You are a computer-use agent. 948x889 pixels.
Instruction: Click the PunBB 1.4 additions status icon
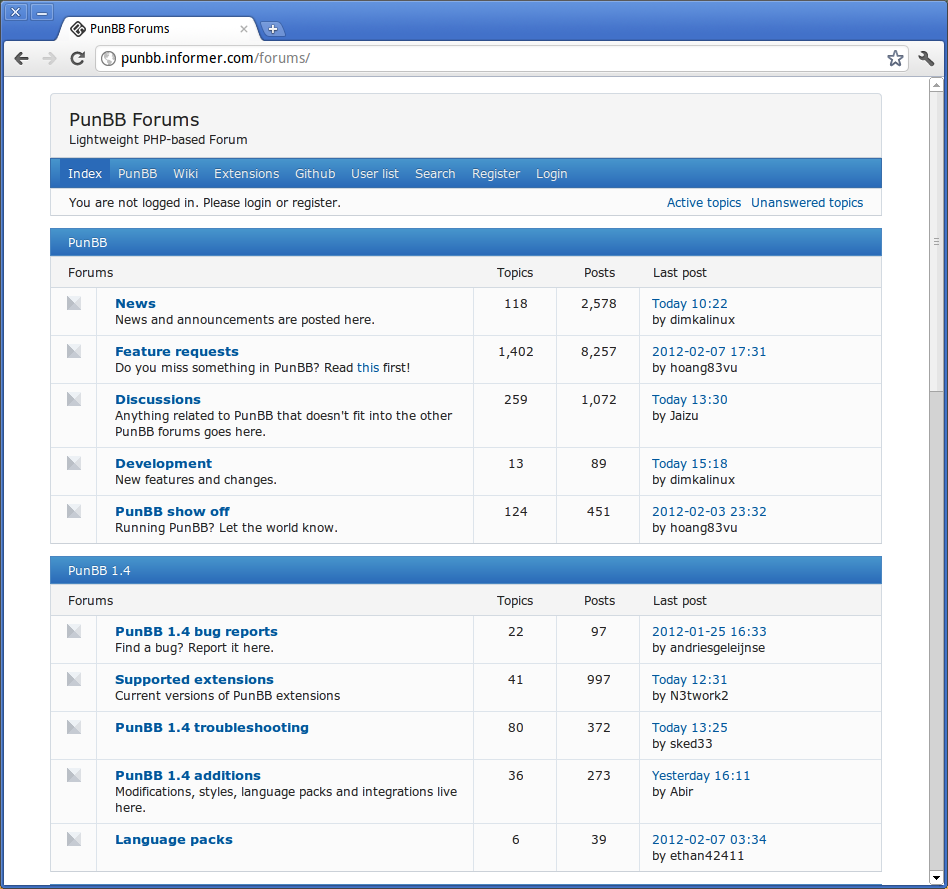74,775
